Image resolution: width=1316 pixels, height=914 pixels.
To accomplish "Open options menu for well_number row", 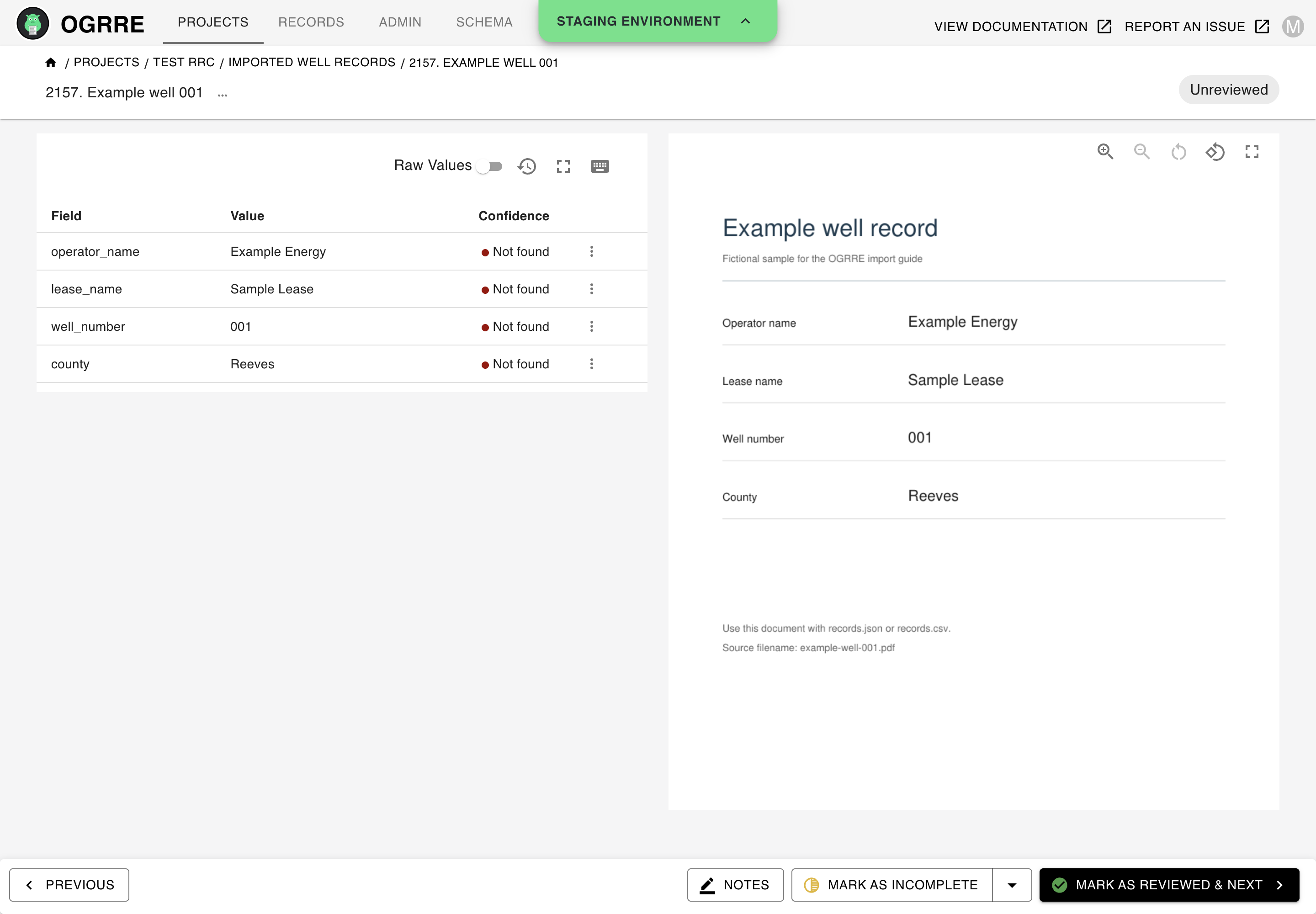I will [x=592, y=326].
